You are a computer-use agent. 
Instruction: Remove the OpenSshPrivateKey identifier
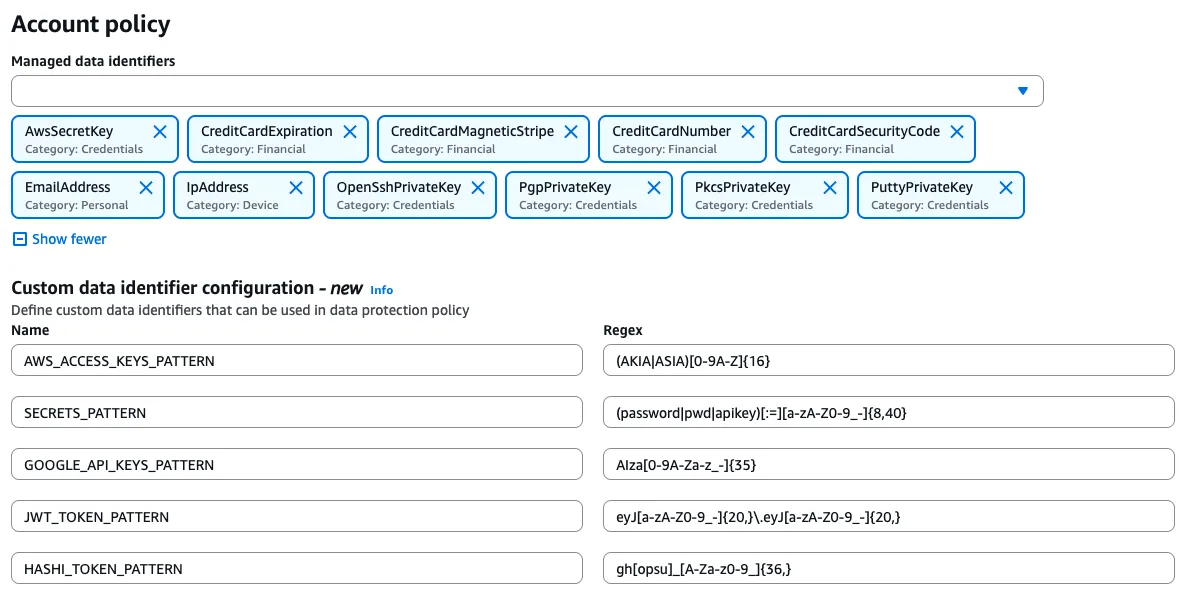(478, 187)
